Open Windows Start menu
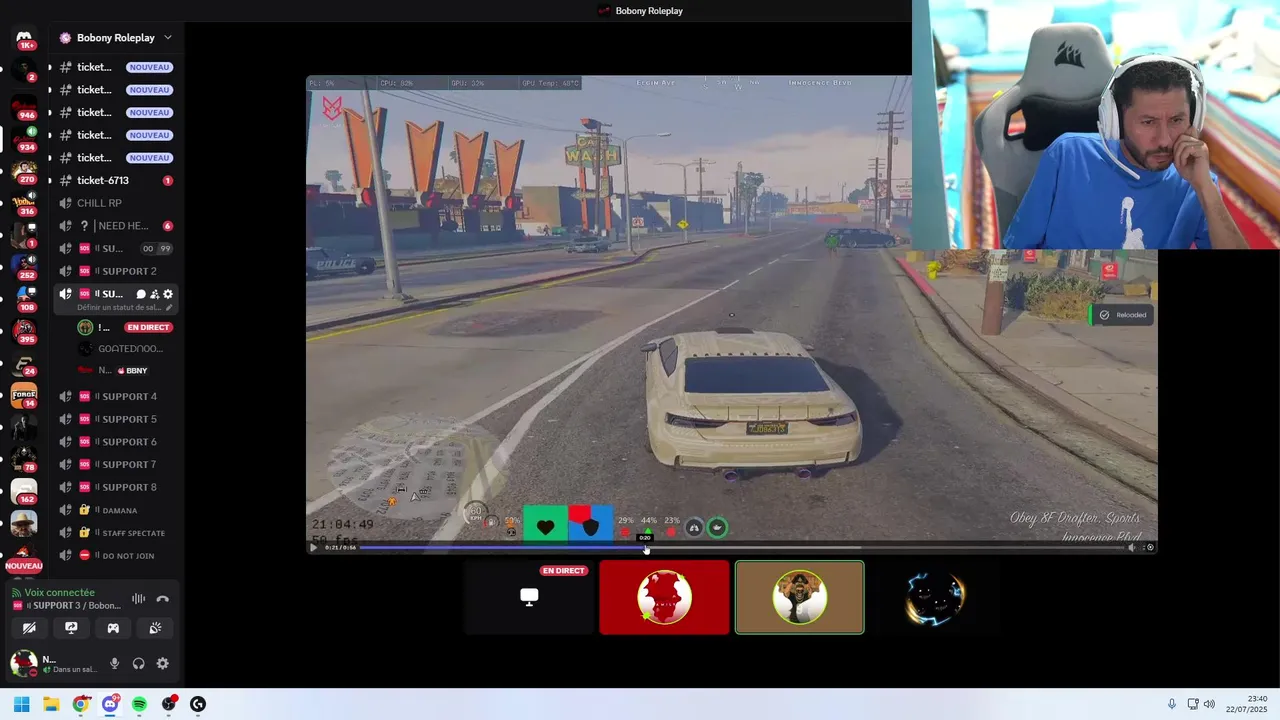 pos(22,704)
